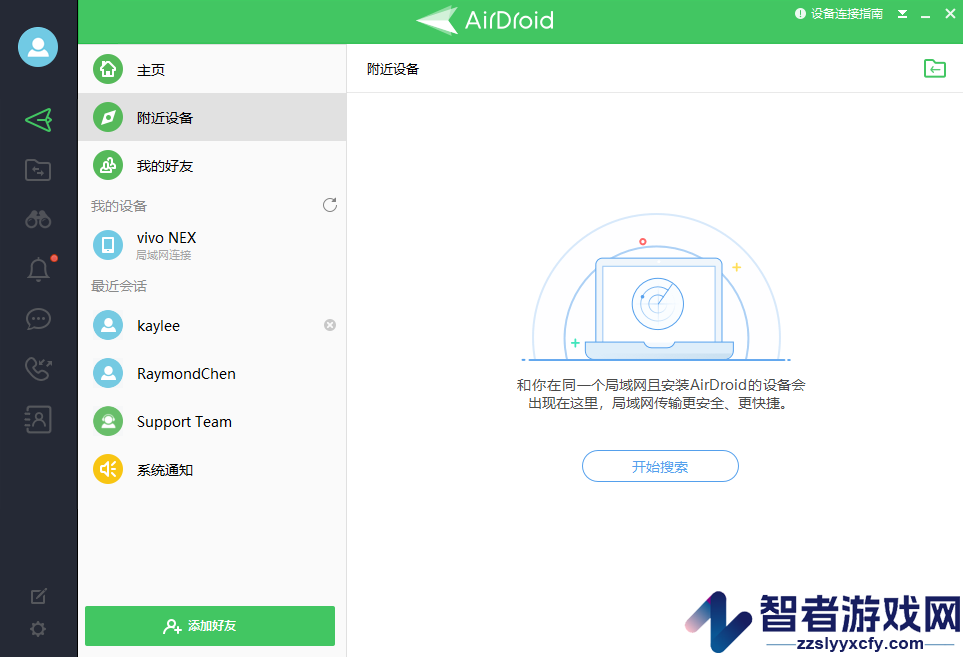Click the friends icon beside 我的好友

point(108,165)
